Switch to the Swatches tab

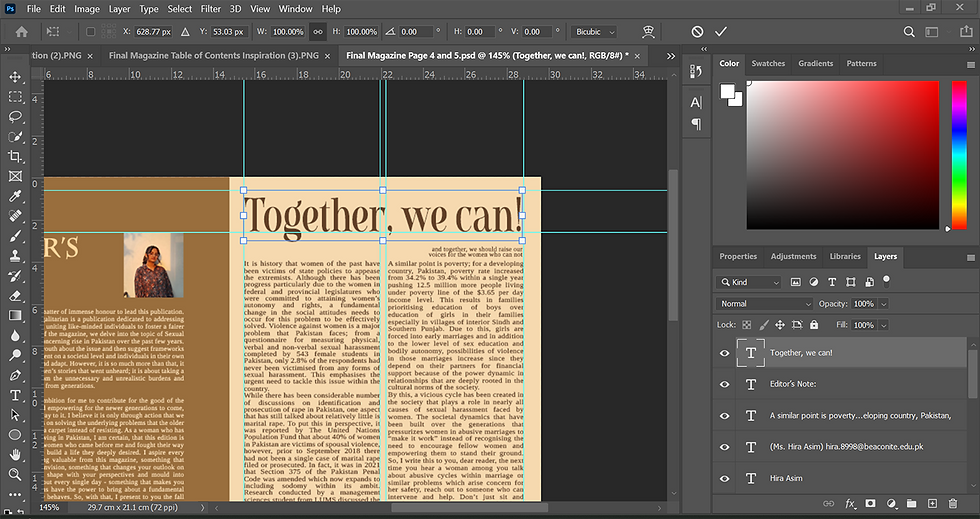click(768, 63)
